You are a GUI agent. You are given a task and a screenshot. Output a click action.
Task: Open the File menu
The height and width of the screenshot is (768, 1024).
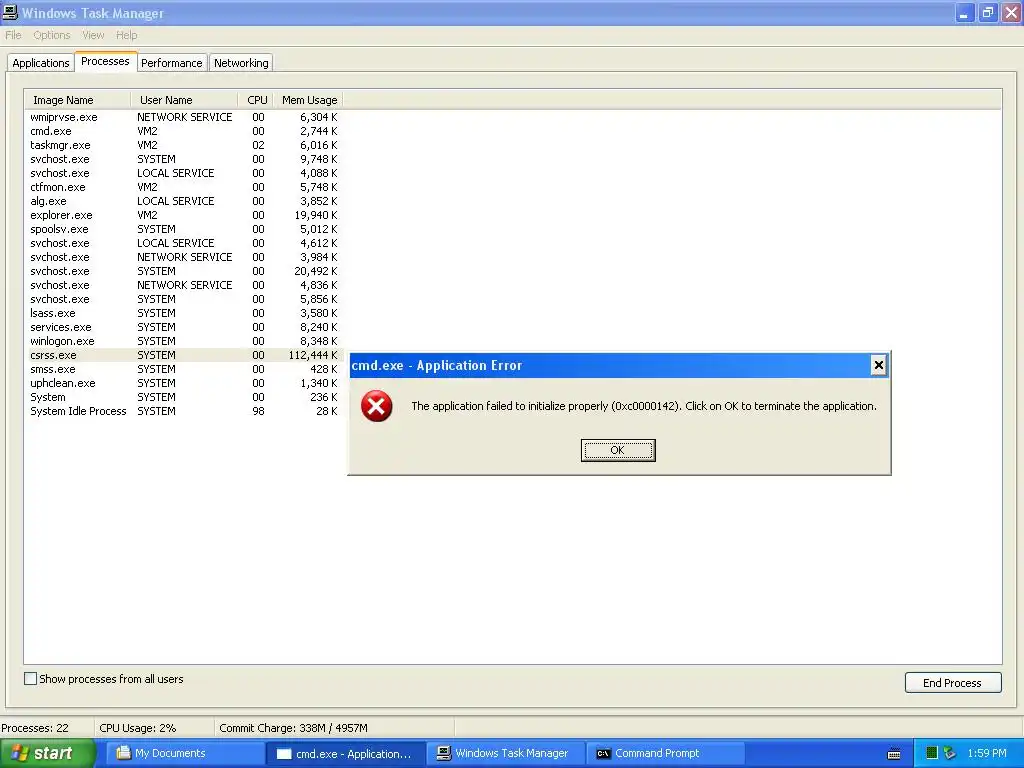(x=13, y=35)
